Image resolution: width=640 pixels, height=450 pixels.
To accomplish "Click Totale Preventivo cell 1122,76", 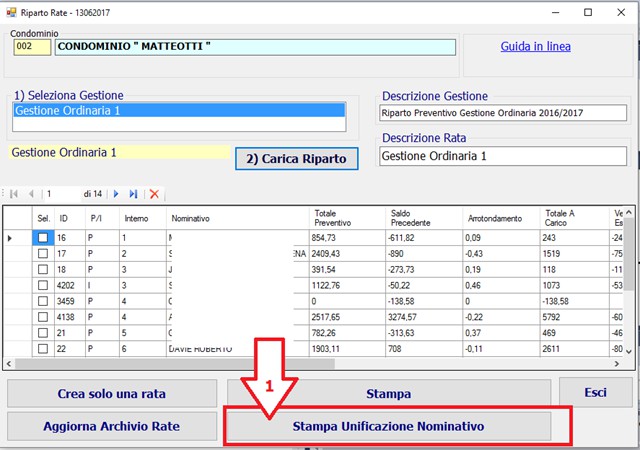I will 347,285.
